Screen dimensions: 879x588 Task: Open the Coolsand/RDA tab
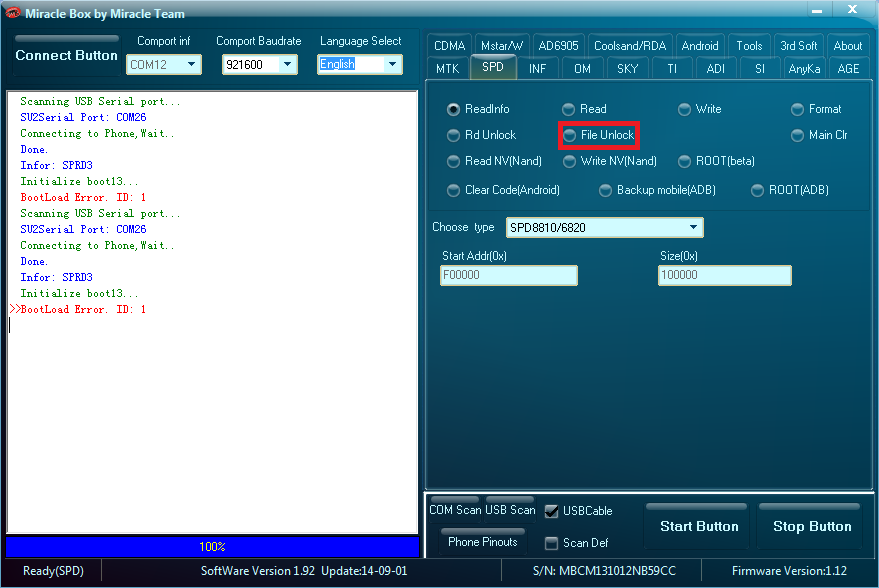click(630, 45)
